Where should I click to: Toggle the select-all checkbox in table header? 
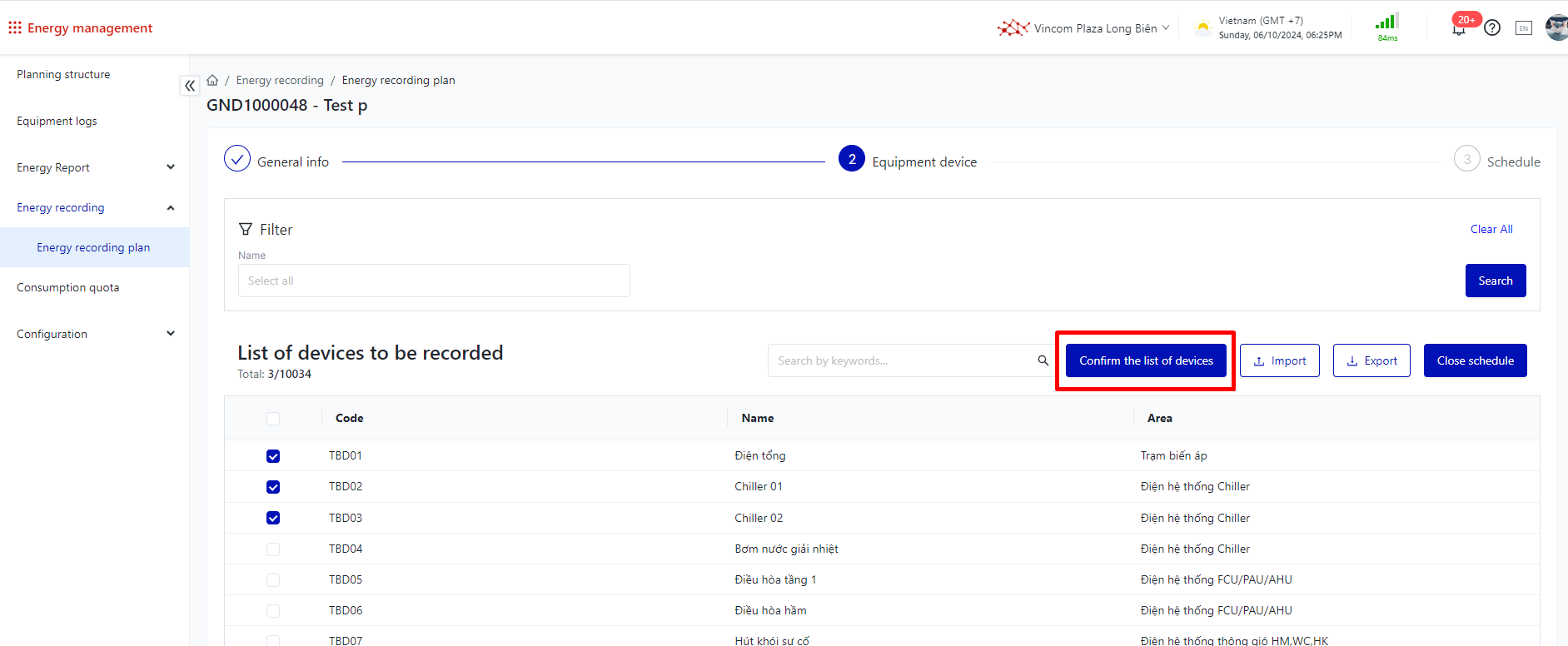coord(273,419)
